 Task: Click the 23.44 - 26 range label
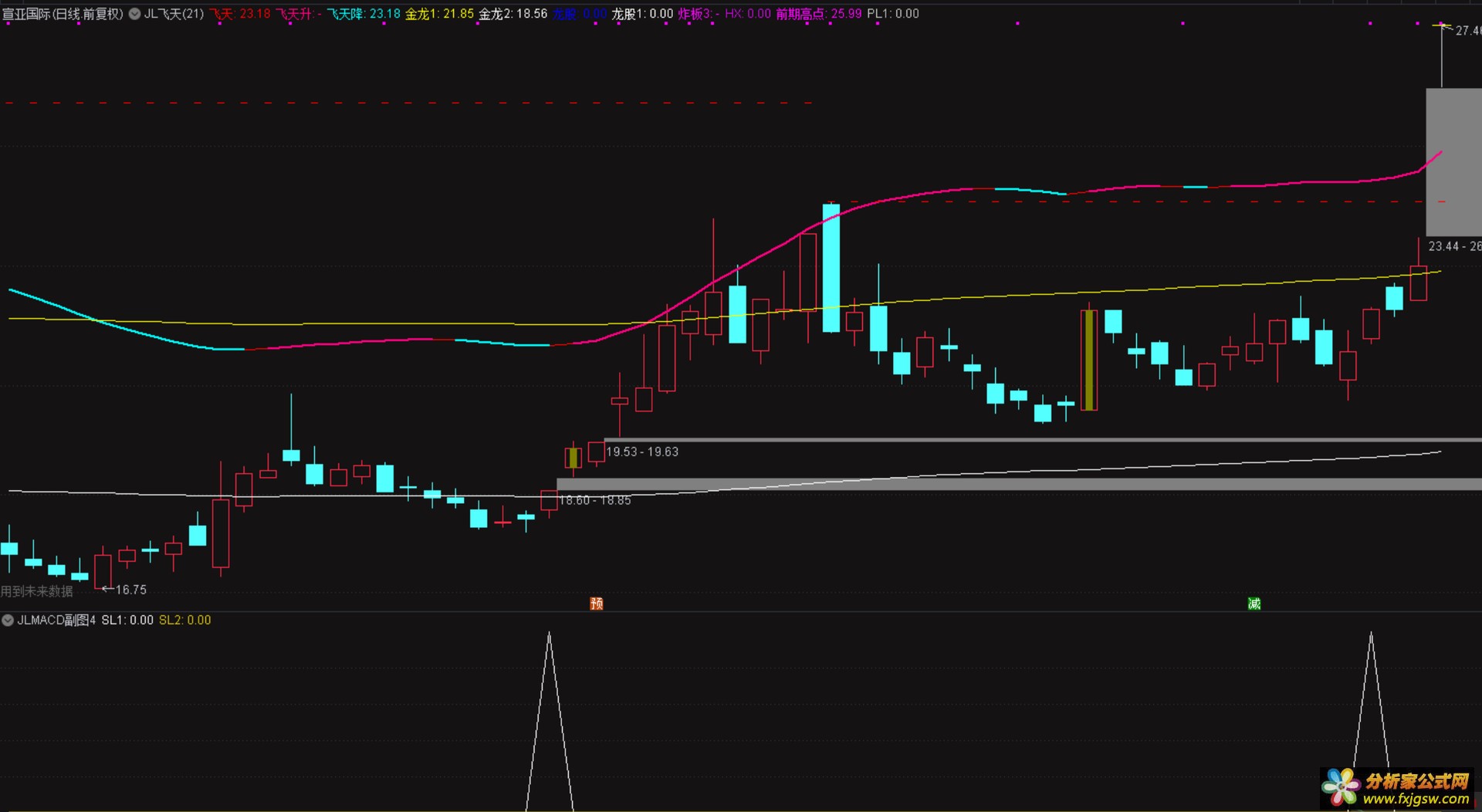(x=1454, y=246)
